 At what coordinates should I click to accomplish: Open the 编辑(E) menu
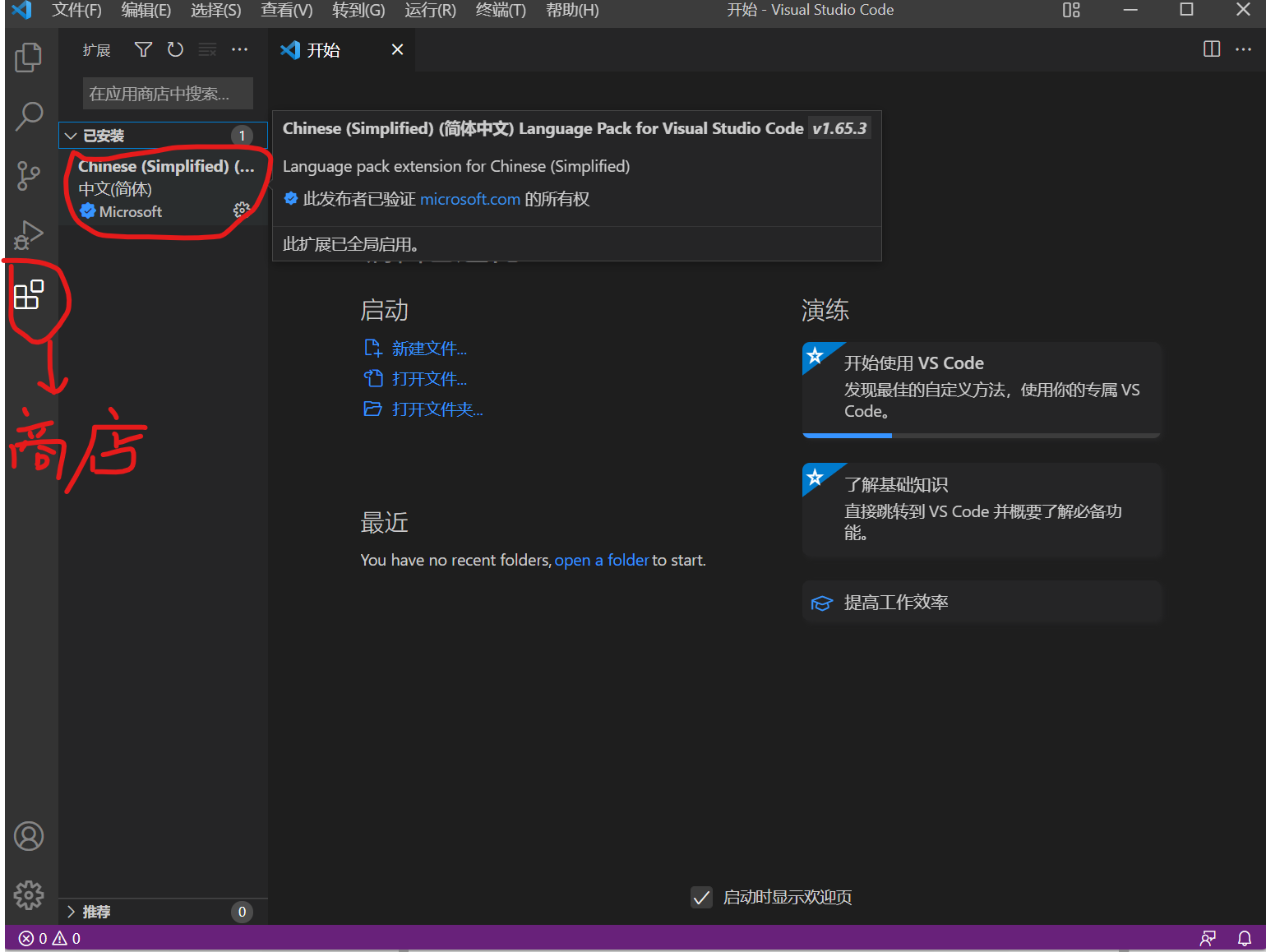pyautogui.click(x=146, y=11)
